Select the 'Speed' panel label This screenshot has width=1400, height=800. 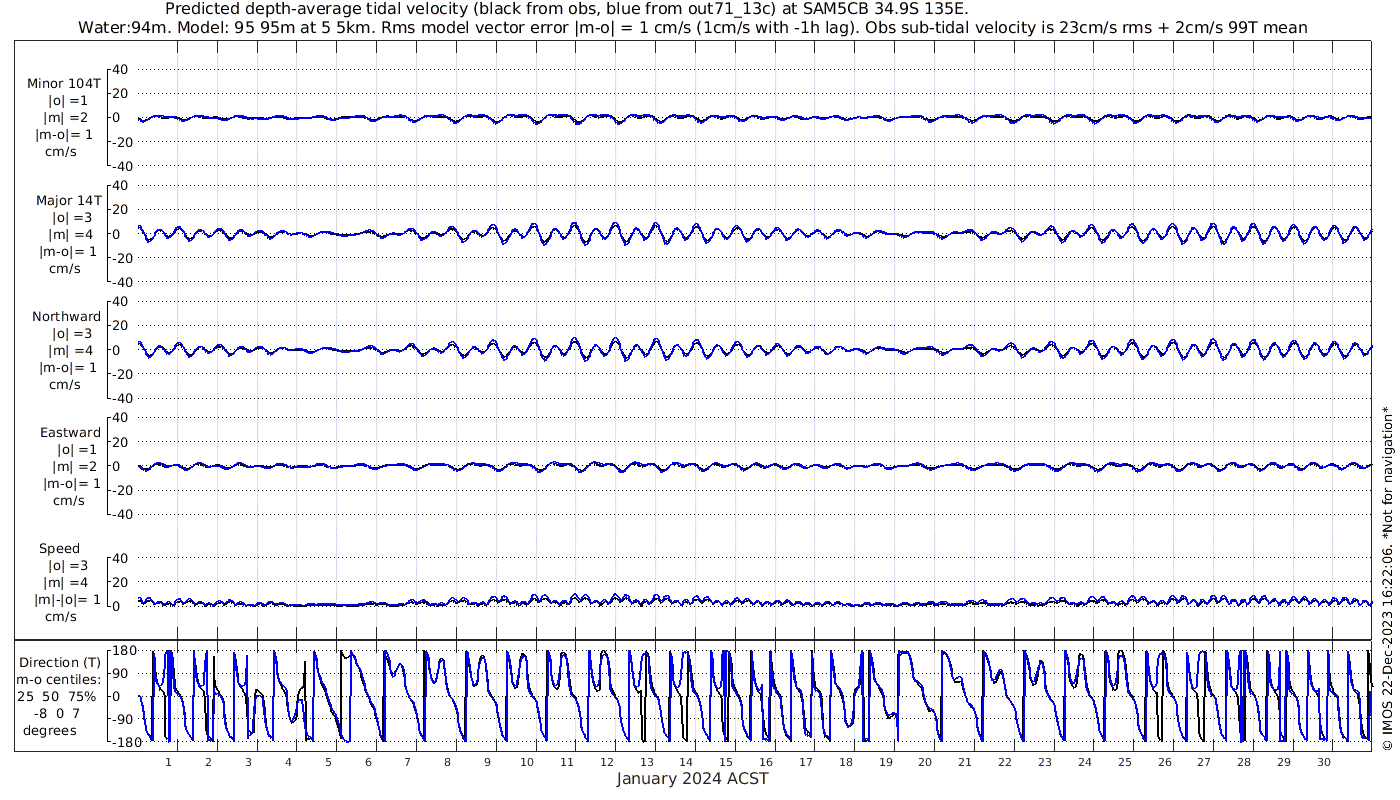pyautogui.click(x=60, y=549)
